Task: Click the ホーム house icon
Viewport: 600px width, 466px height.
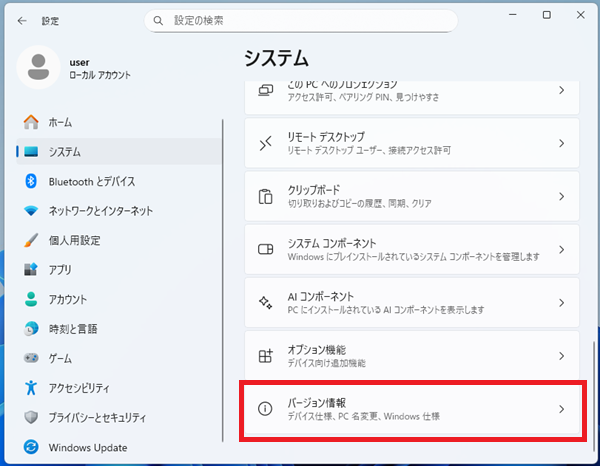Action: point(31,122)
